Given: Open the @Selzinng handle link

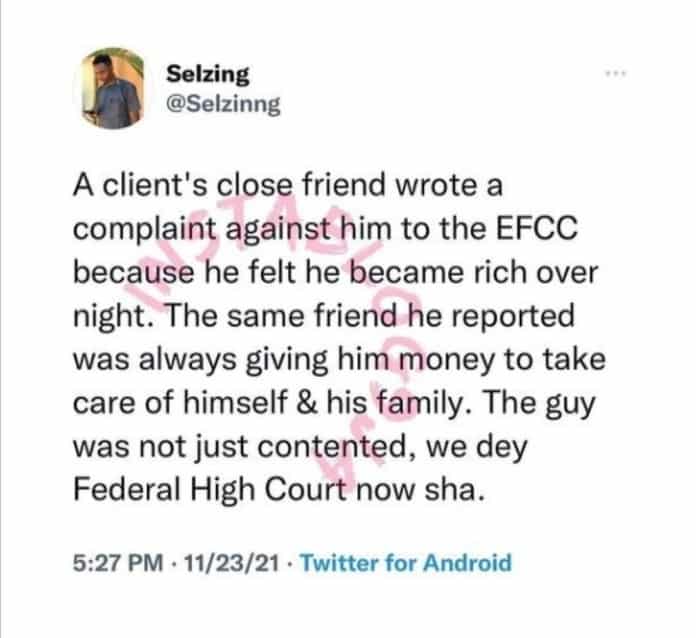Looking at the screenshot, I should [223, 105].
